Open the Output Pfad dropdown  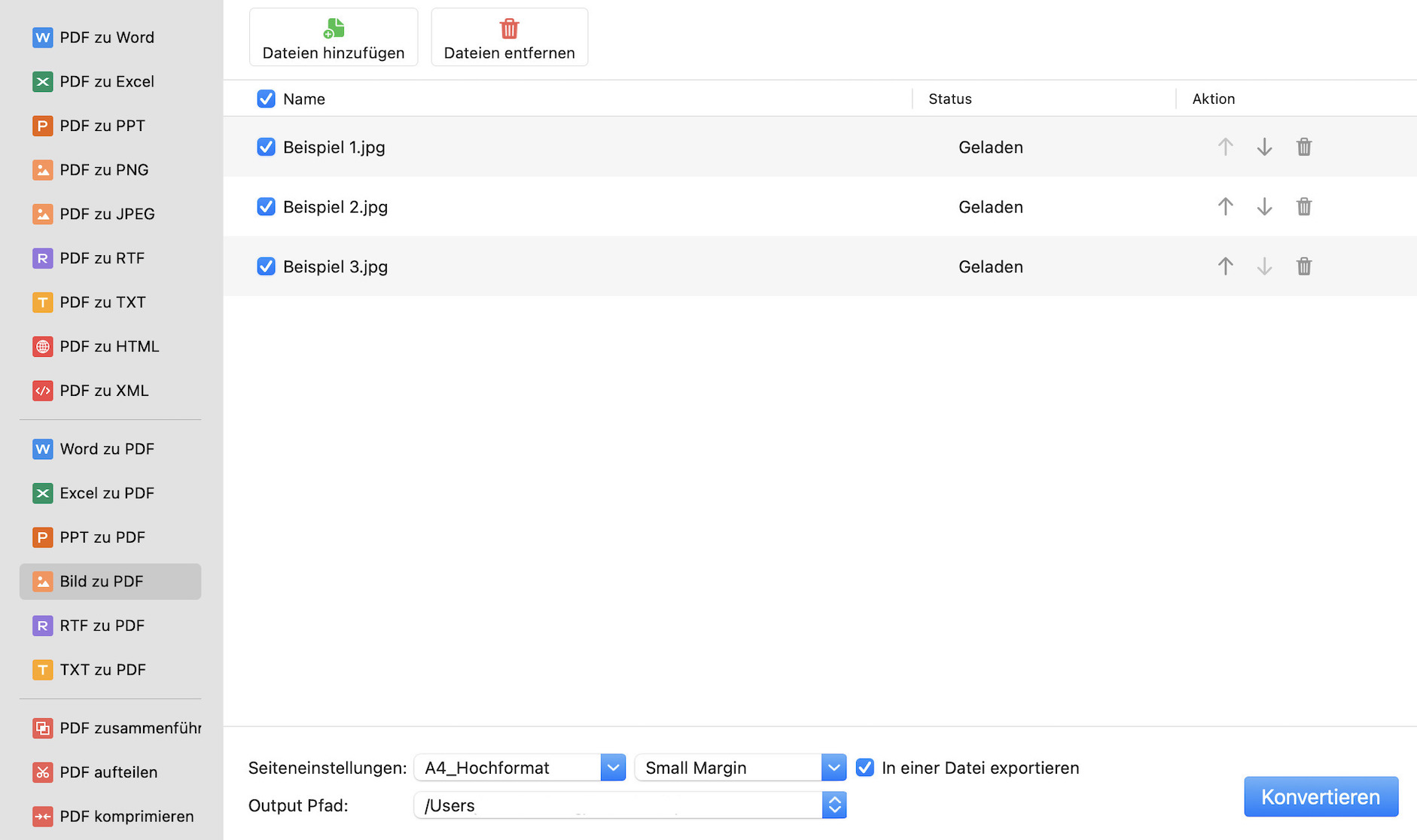[833, 805]
